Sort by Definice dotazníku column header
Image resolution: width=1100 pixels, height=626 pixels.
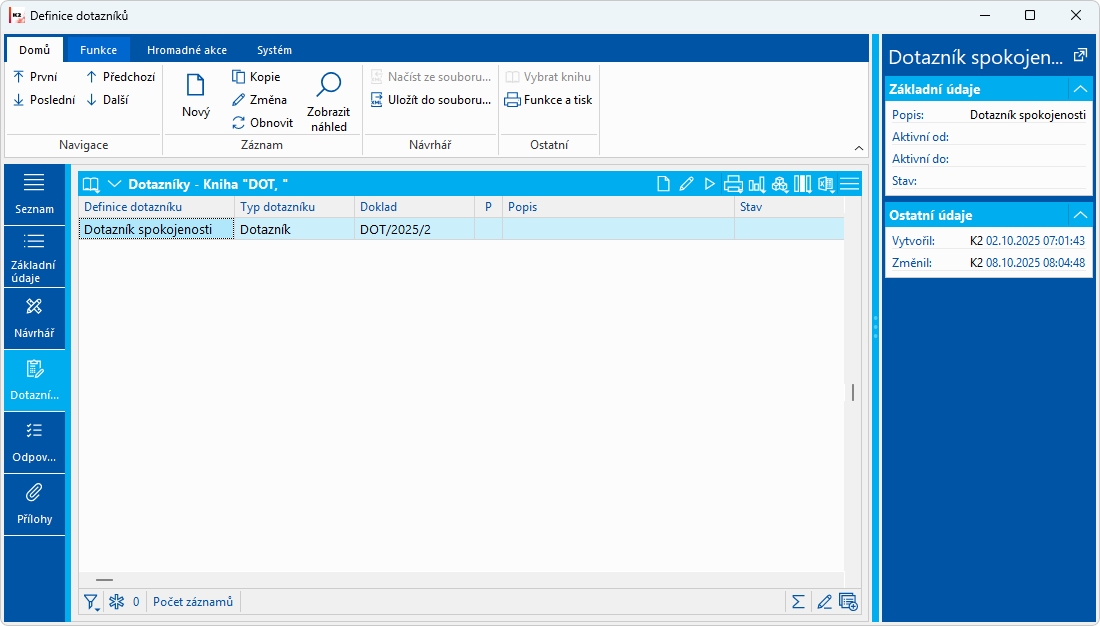click(x=156, y=207)
